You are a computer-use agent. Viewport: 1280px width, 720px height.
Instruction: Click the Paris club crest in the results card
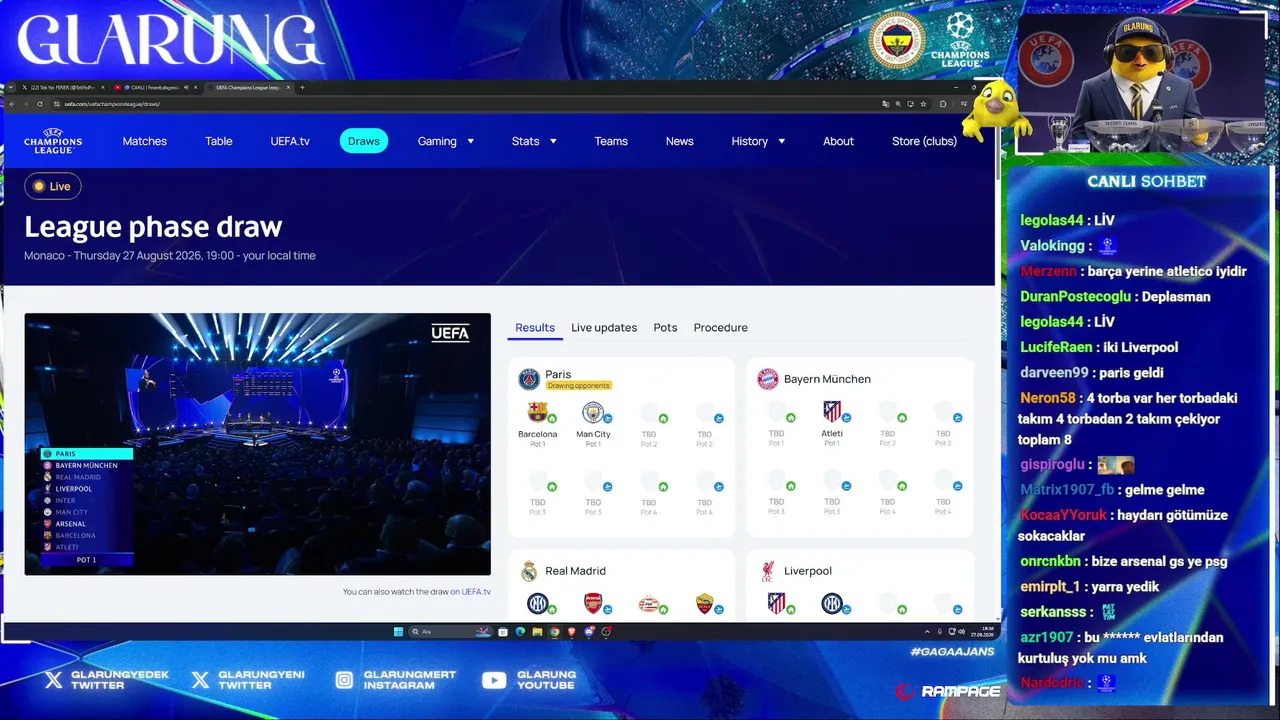(529, 379)
